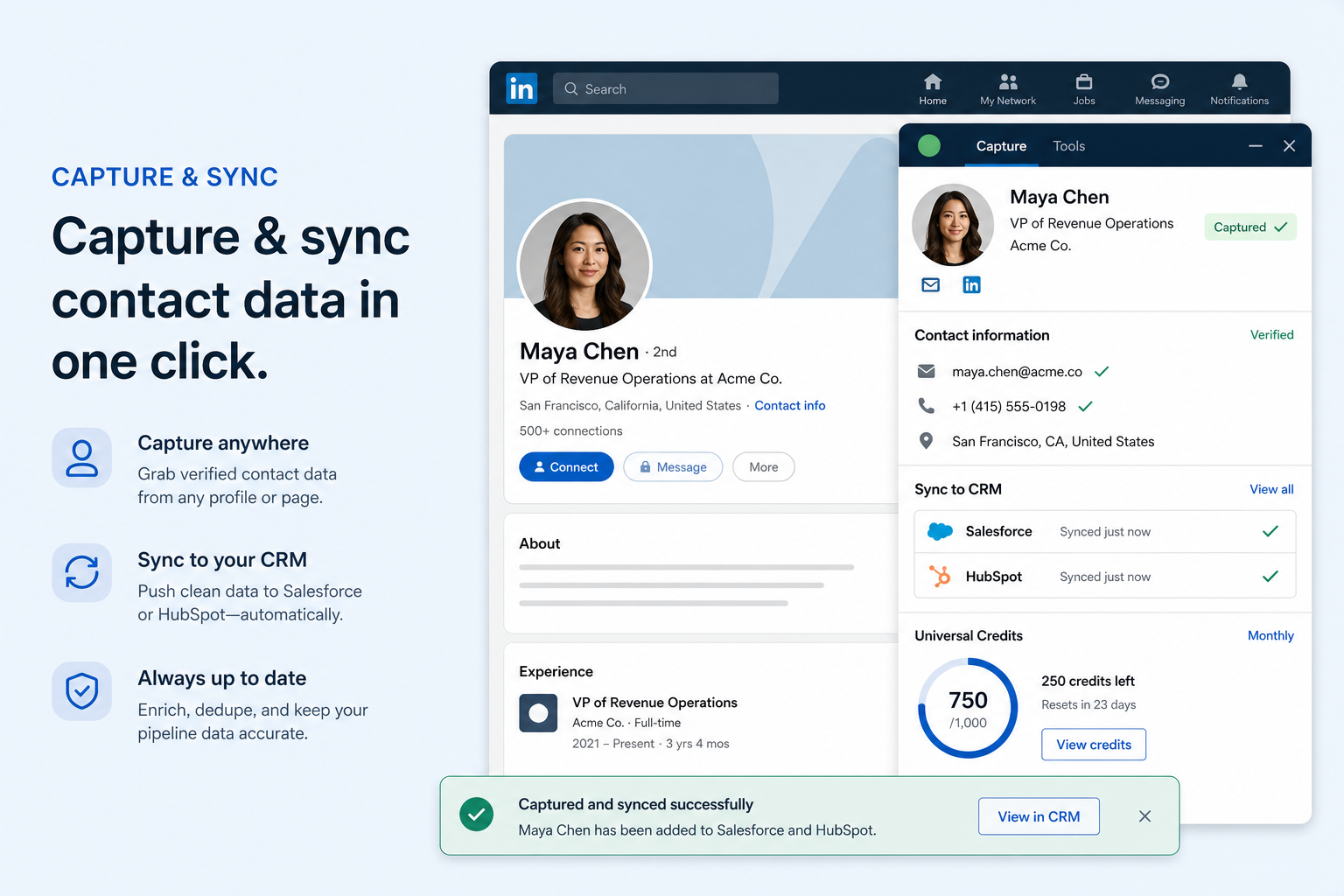Click the Sync to your CRM arrows icon
1344x896 pixels.
tap(81, 573)
